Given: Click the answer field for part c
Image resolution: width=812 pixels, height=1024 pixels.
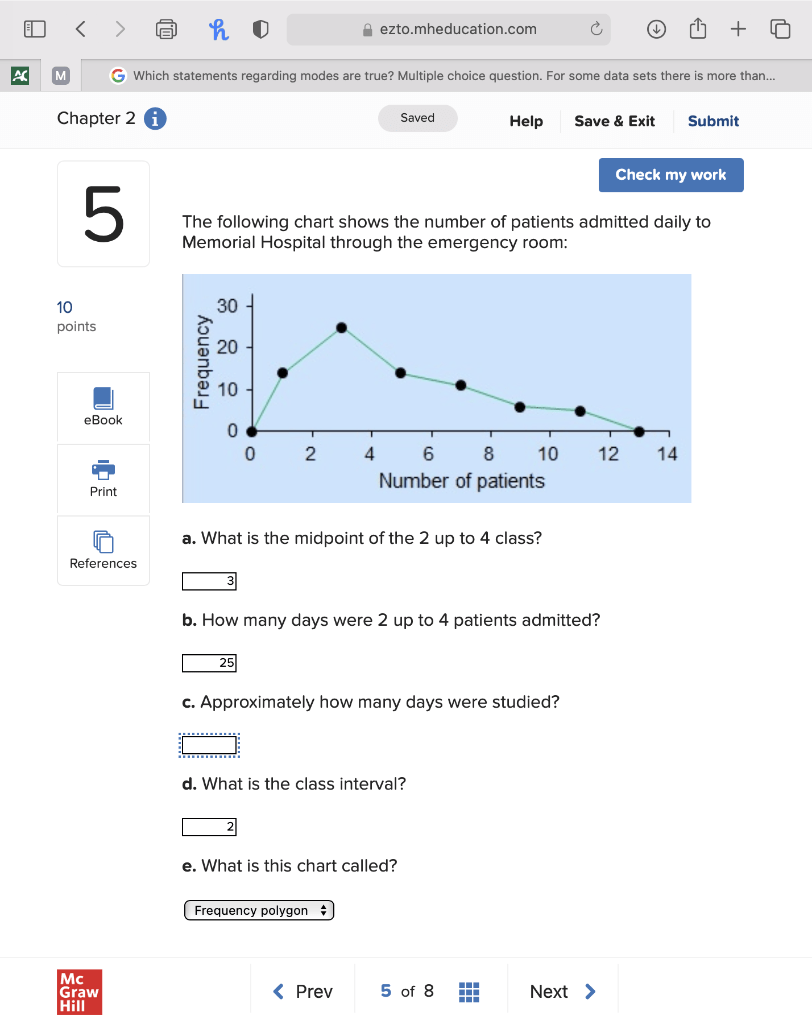Looking at the screenshot, I should (x=209, y=745).
